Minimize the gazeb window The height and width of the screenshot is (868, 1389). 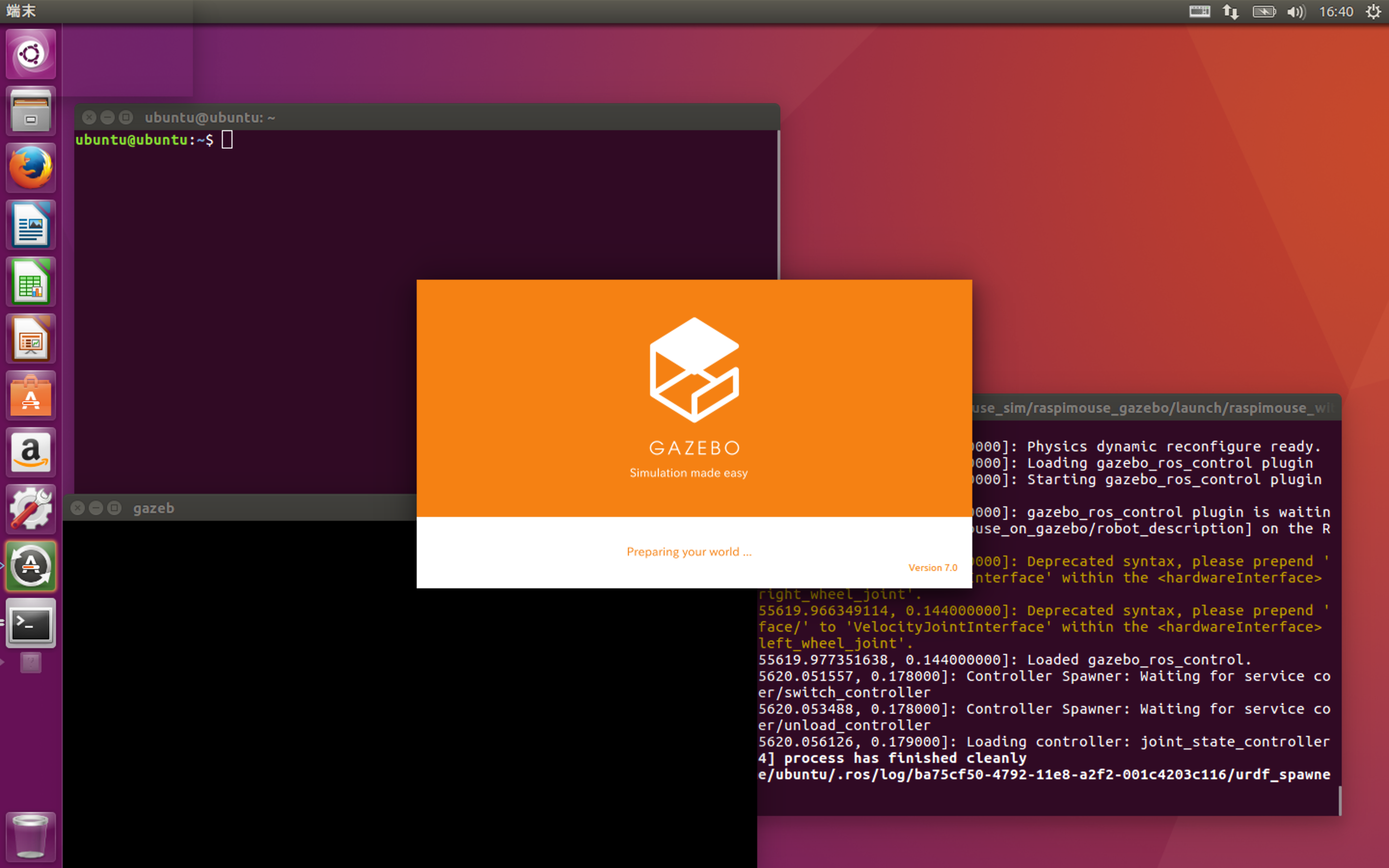[x=96, y=508]
